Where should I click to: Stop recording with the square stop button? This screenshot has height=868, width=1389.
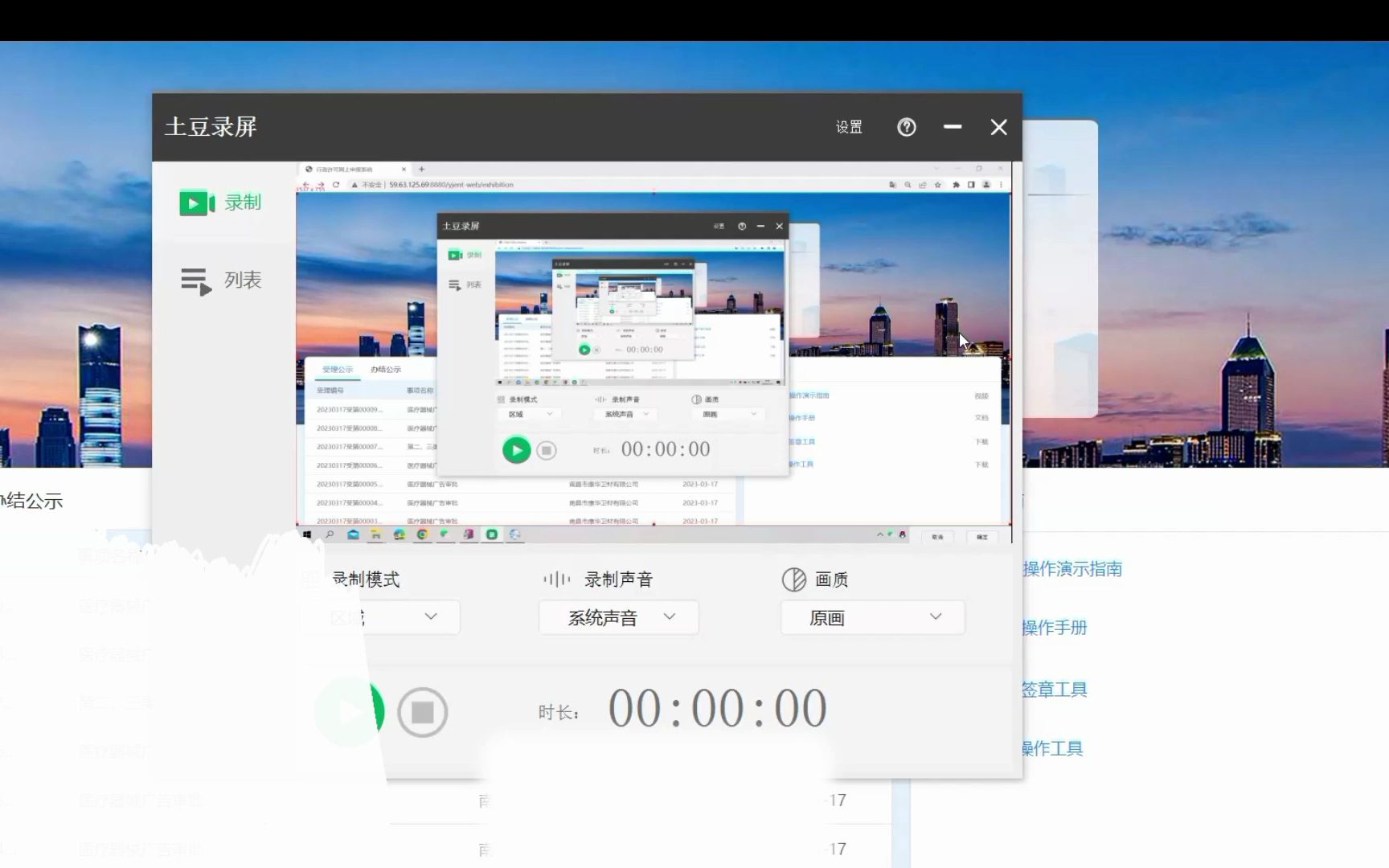pyautogui.click(x=422, y=712)
